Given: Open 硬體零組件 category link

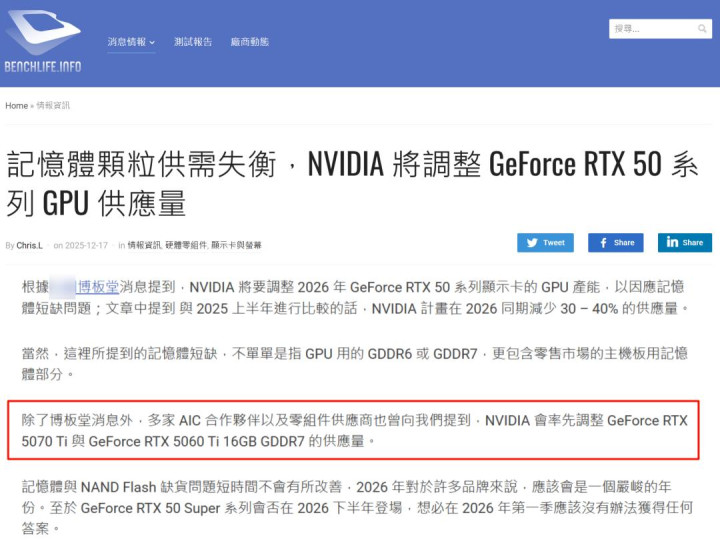Looking at the screenshot, I should click(186, 246).
